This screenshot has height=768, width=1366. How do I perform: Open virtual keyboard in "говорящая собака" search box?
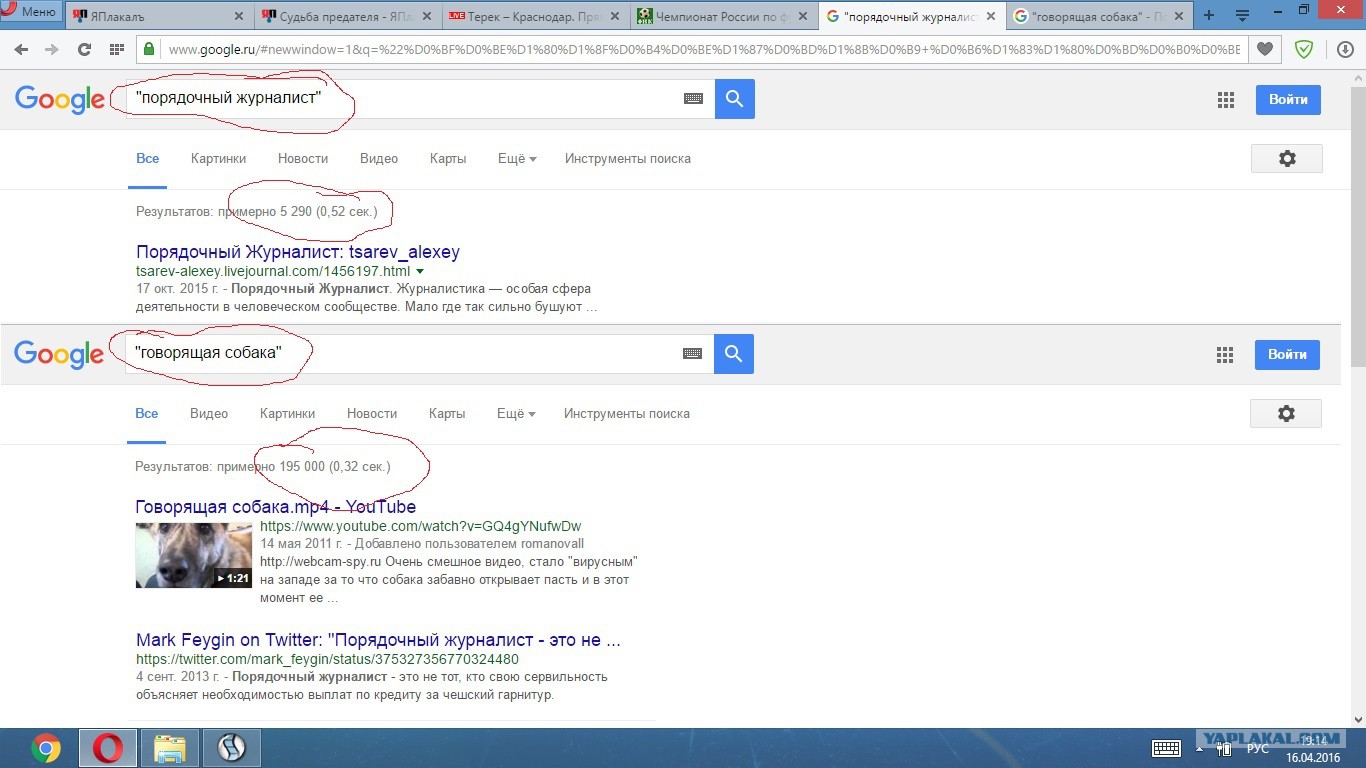[693, 353]
